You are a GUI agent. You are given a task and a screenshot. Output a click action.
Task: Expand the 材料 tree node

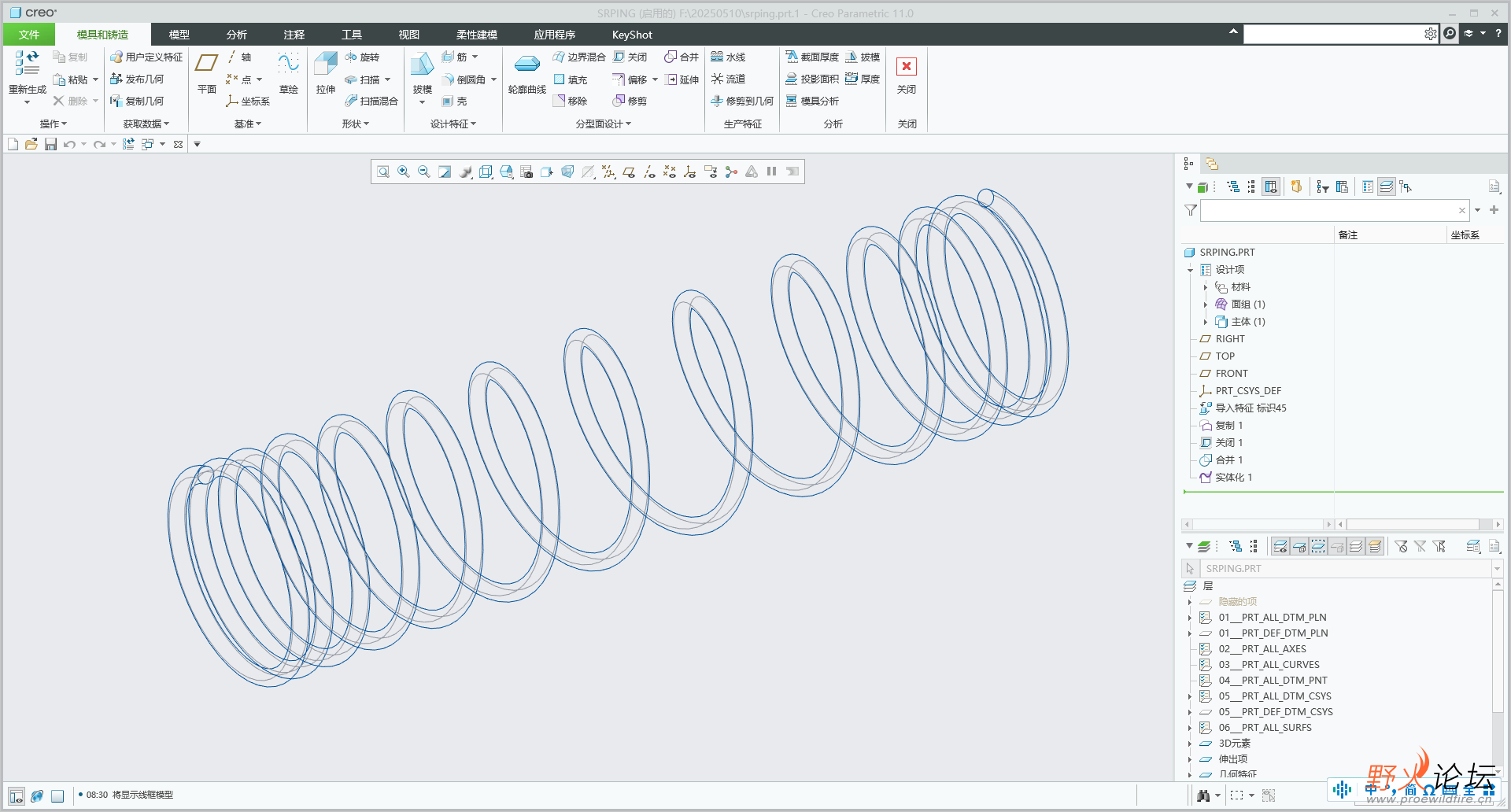1206,287
